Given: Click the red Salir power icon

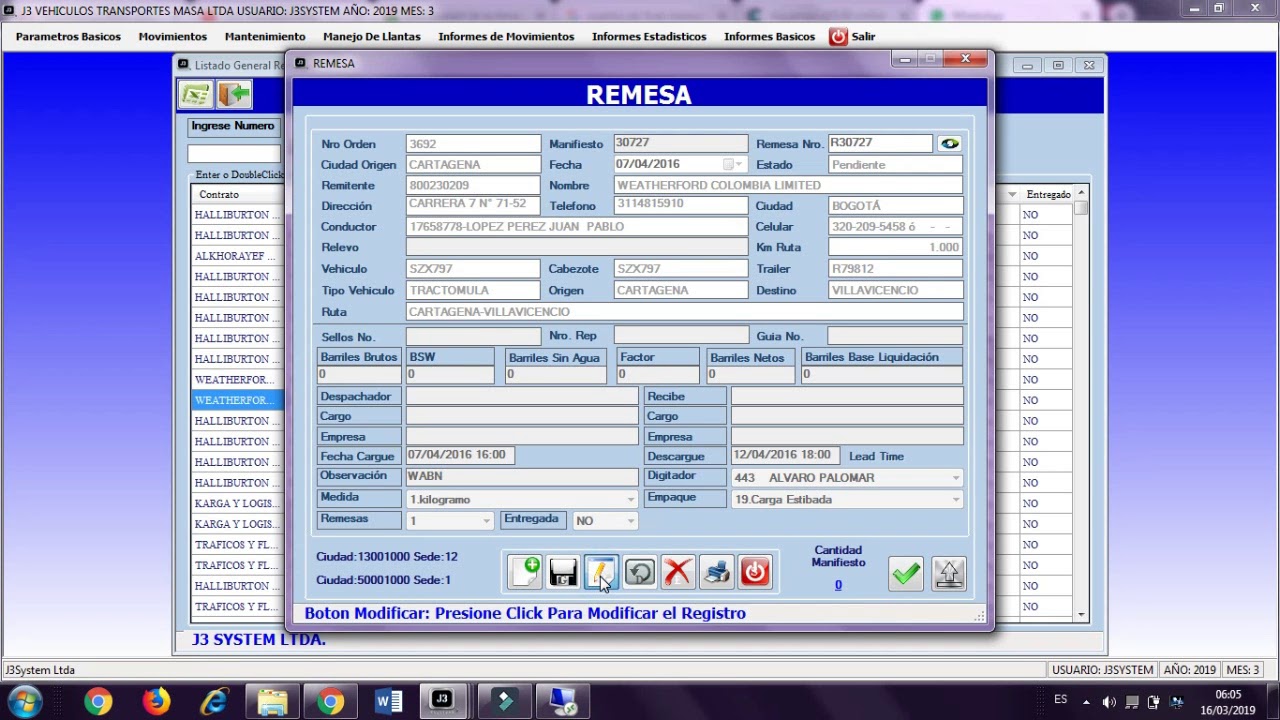Looking at the screenshot, I should click(x=838, y=36).
